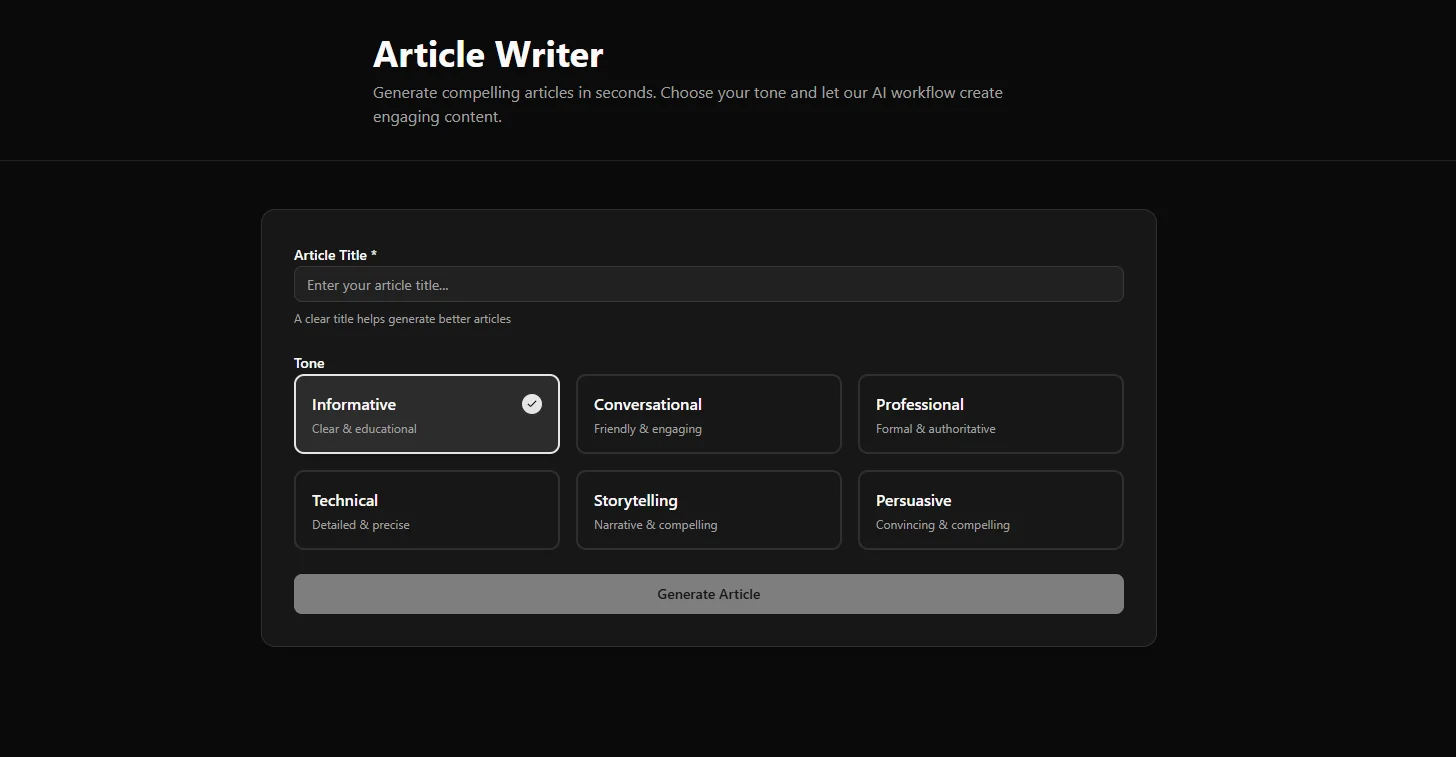1456x757 pixels.
Task: Pick the Persuasive tone option
Action: point(991,510)
